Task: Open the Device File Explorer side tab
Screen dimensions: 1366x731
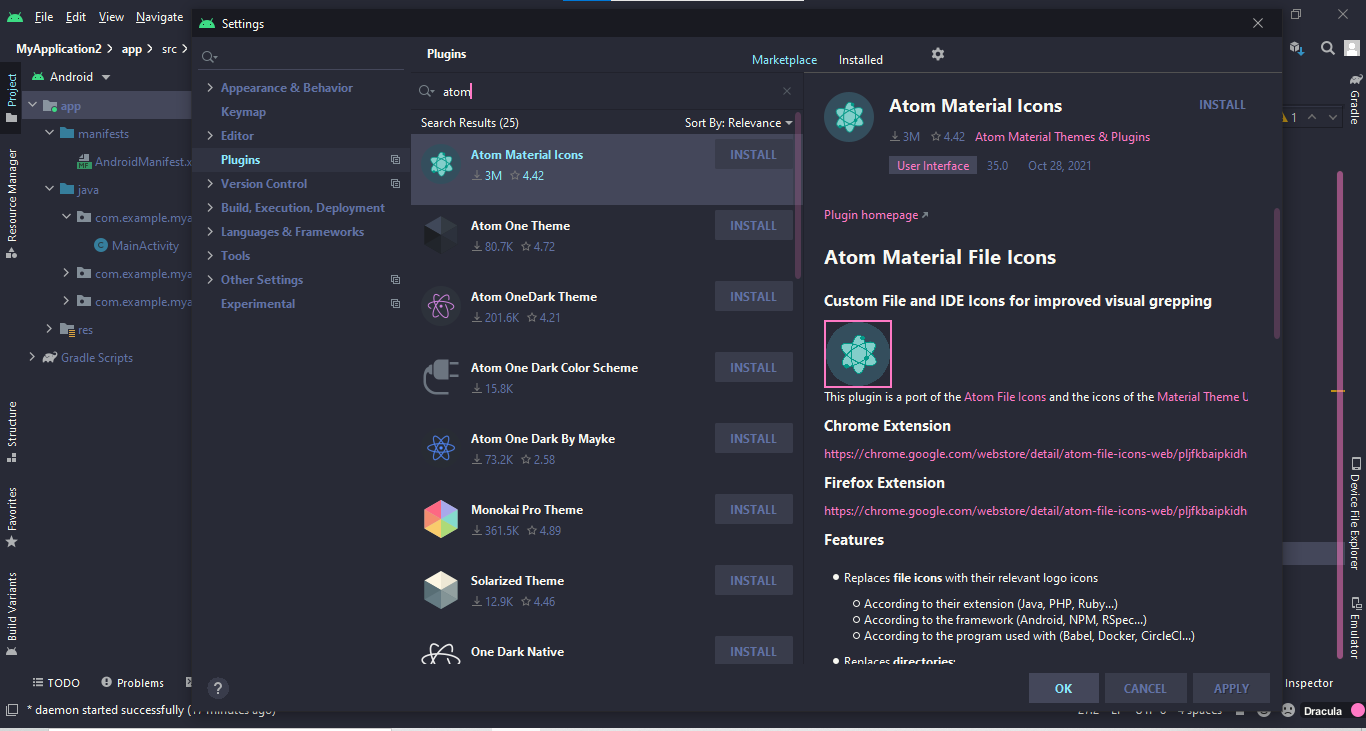Action: [1355, 513]
